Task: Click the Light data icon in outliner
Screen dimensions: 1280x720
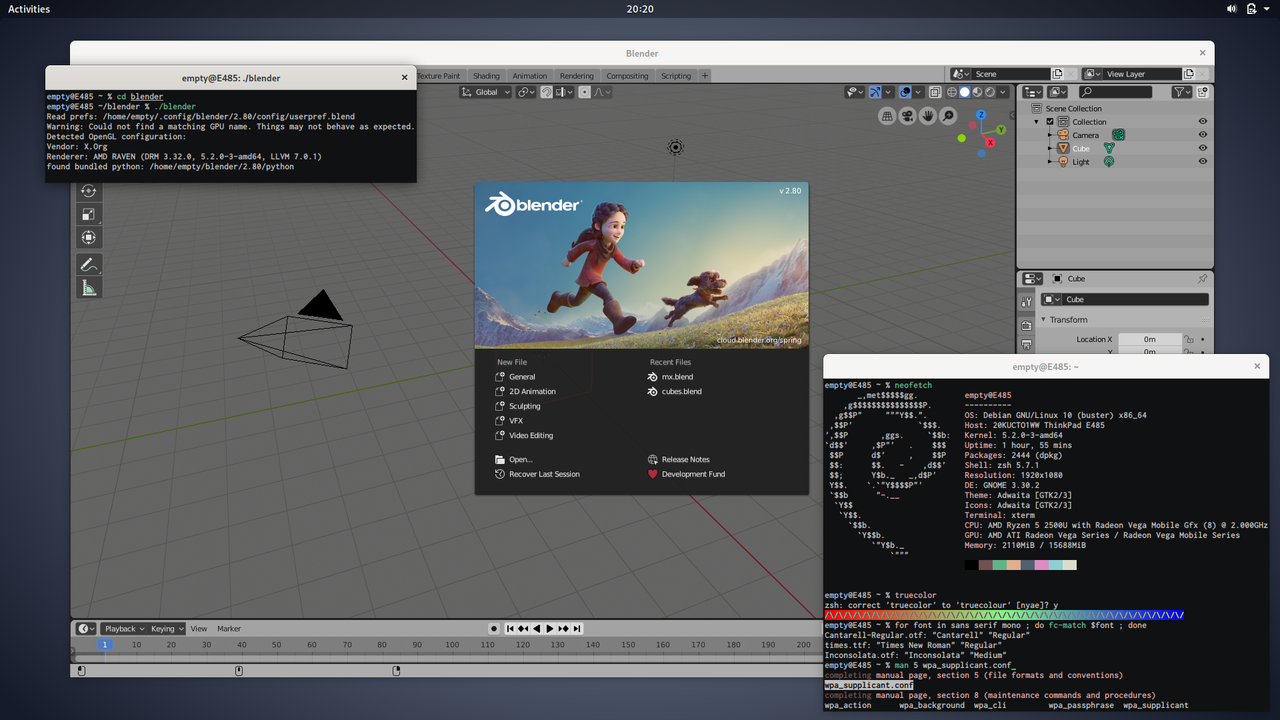Action: point(1109,161)
